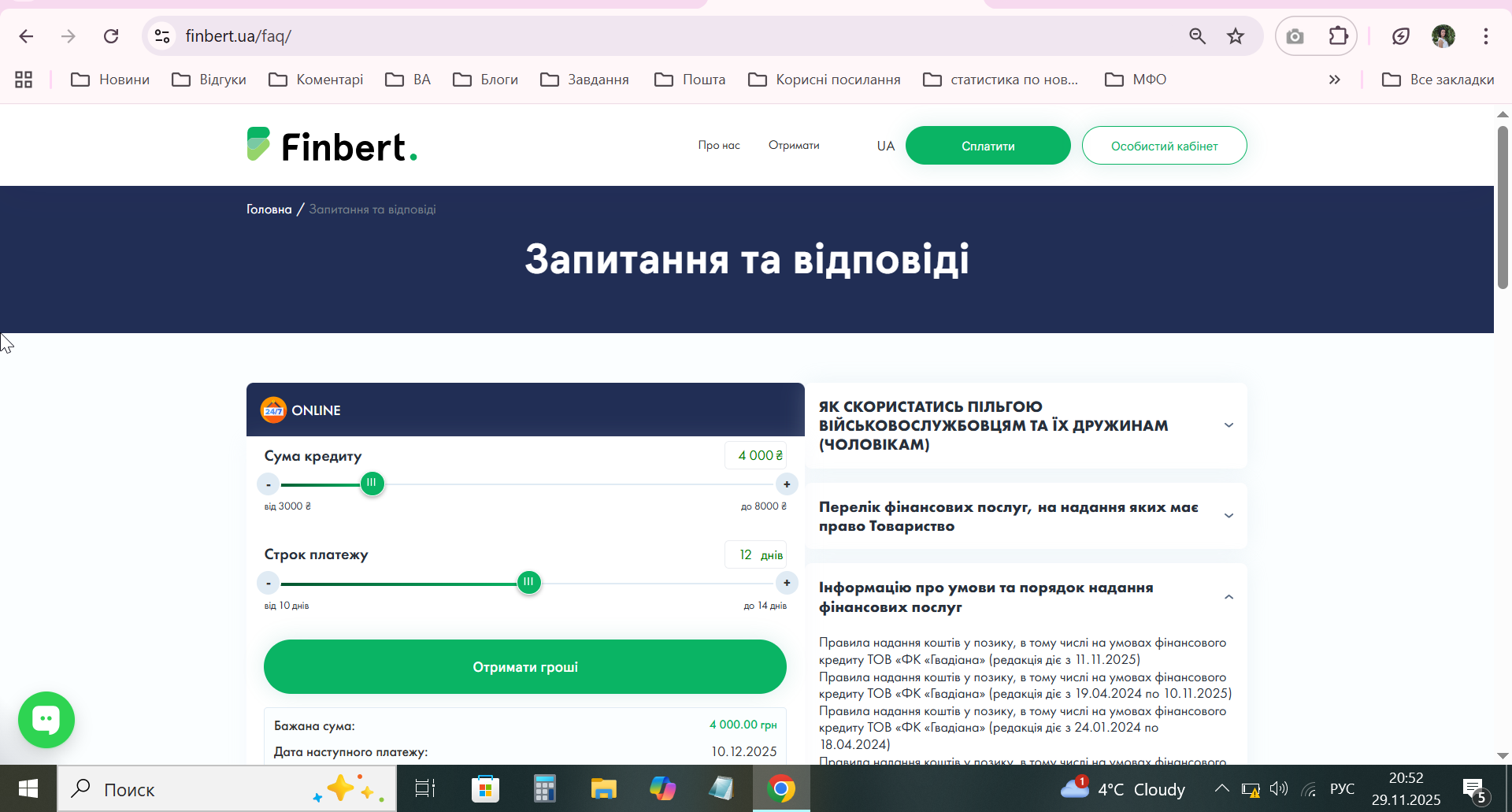Click the page vertical scrollbar thumb
The image size is (1512, 812).
[x=1503, y=207]
